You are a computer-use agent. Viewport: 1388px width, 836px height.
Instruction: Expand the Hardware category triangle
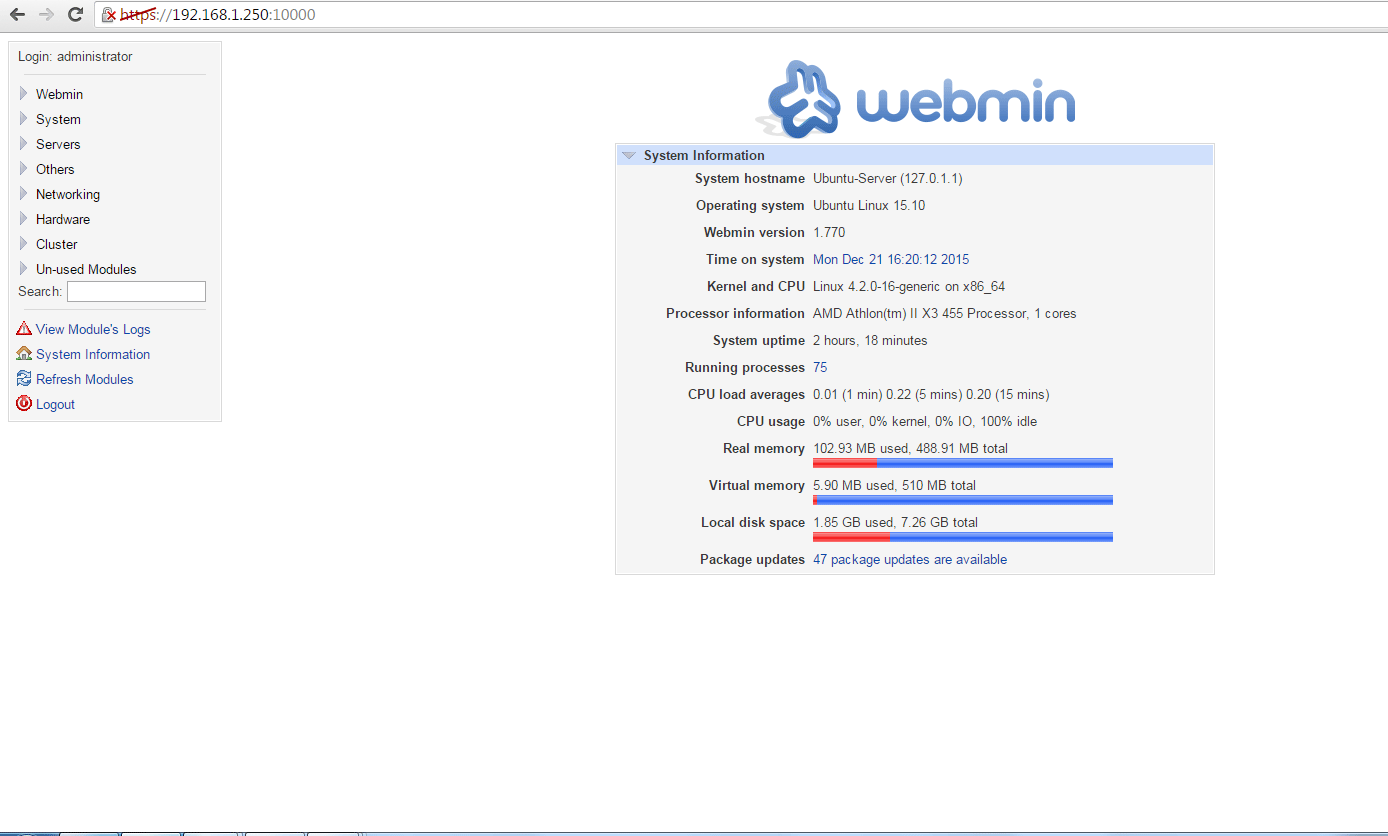click(x=24, y=219)
